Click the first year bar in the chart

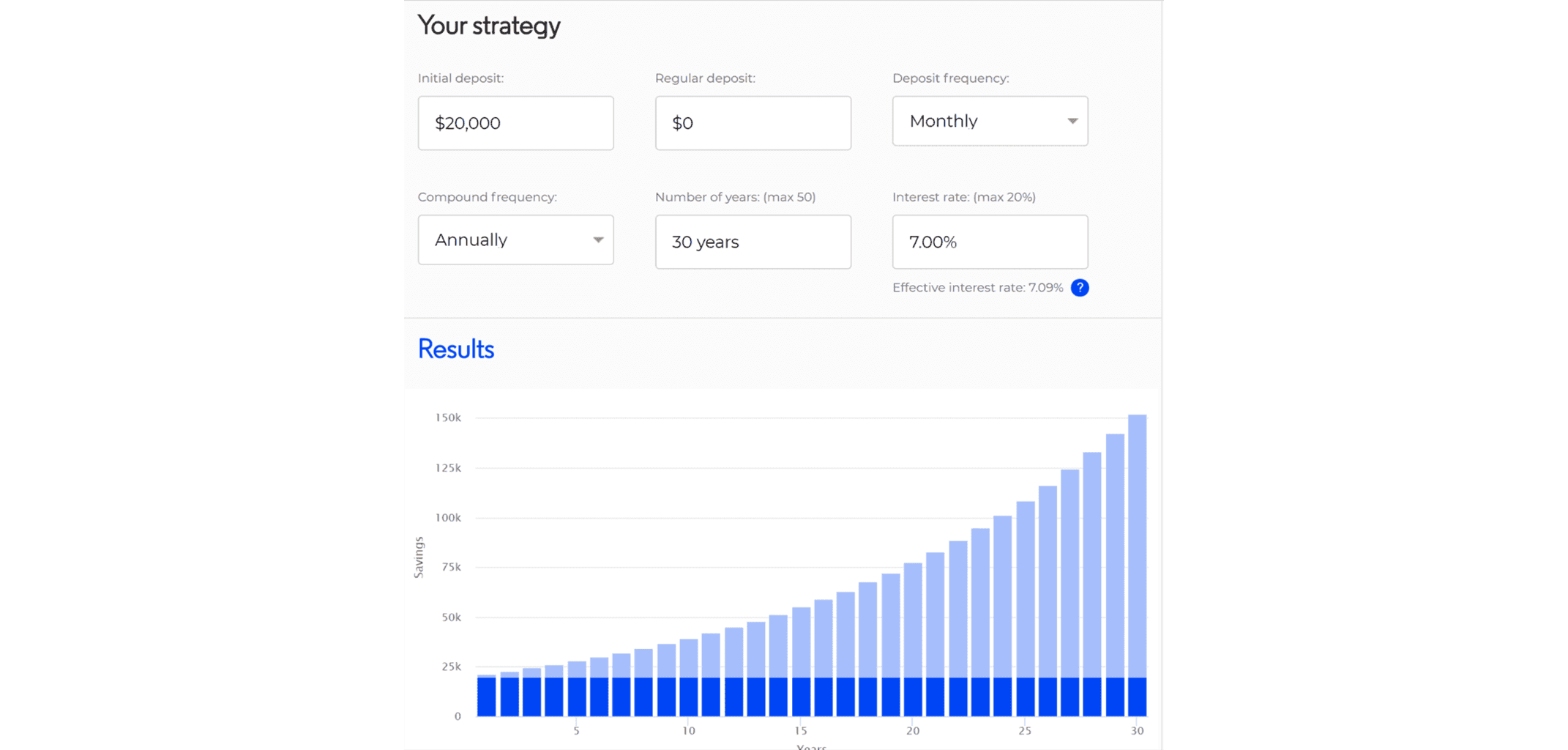coord(487,697)
